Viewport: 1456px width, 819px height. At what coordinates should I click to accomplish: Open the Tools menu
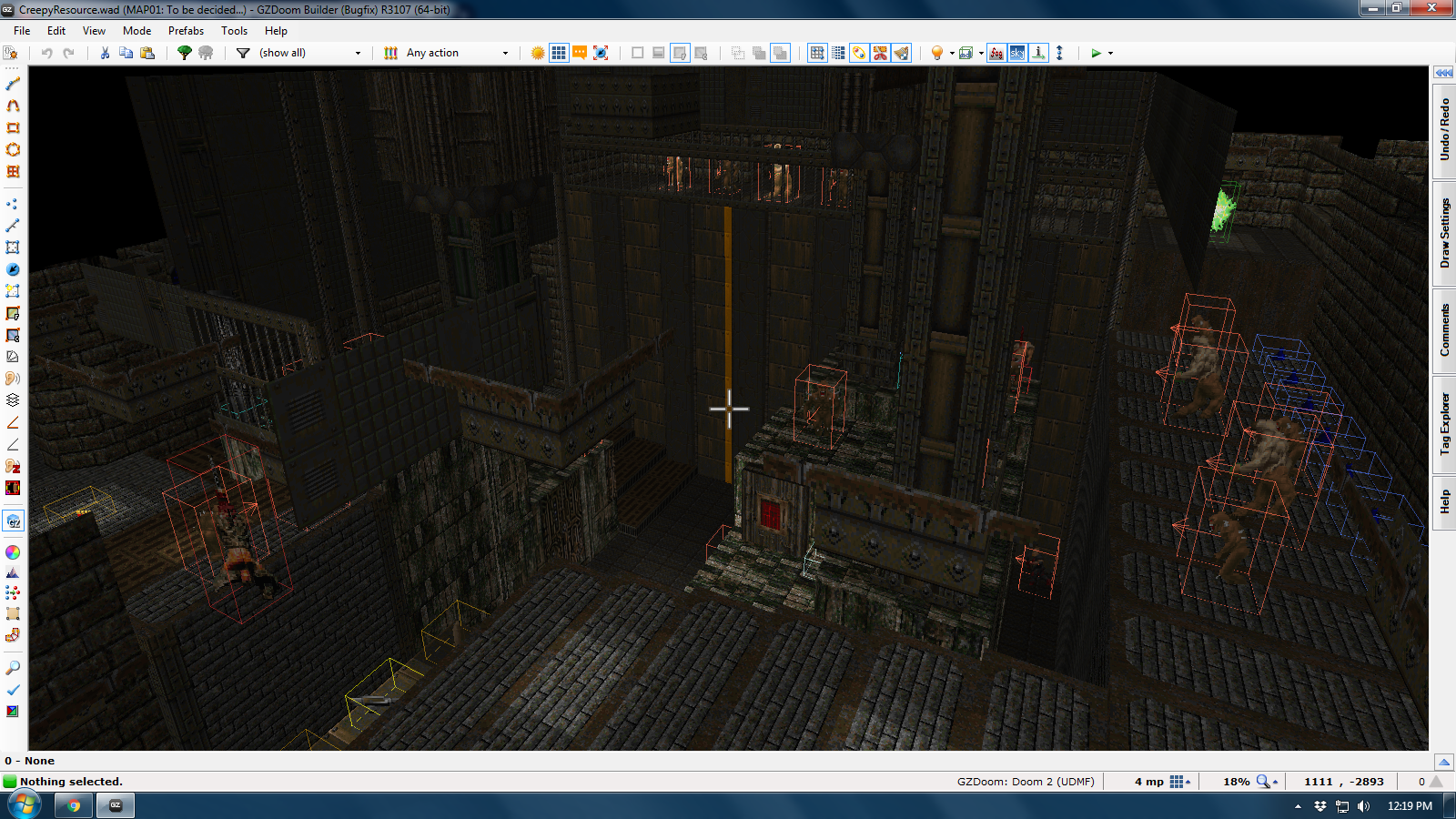(234, 30)
